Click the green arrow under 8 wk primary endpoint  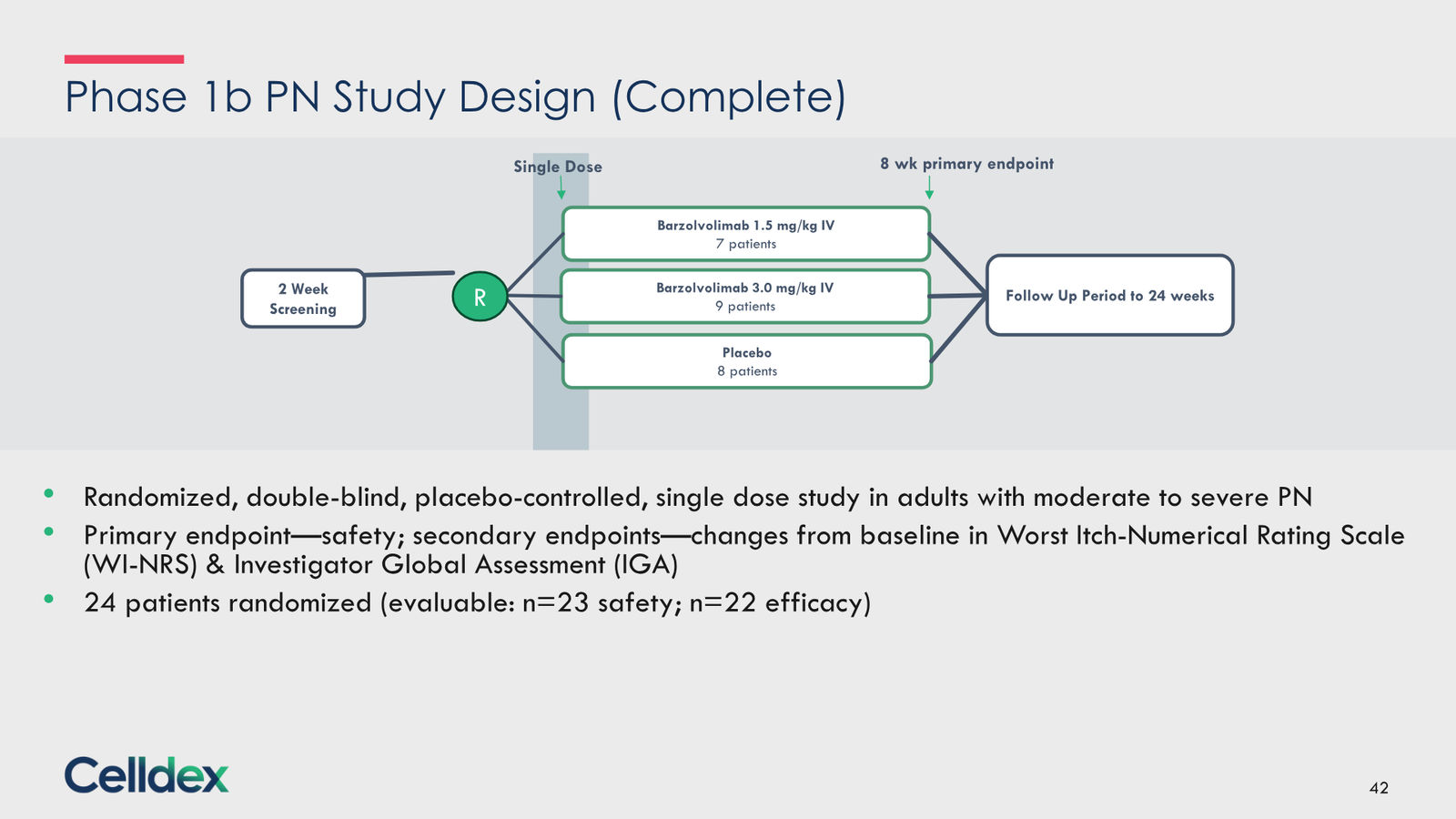click(929, 187)
